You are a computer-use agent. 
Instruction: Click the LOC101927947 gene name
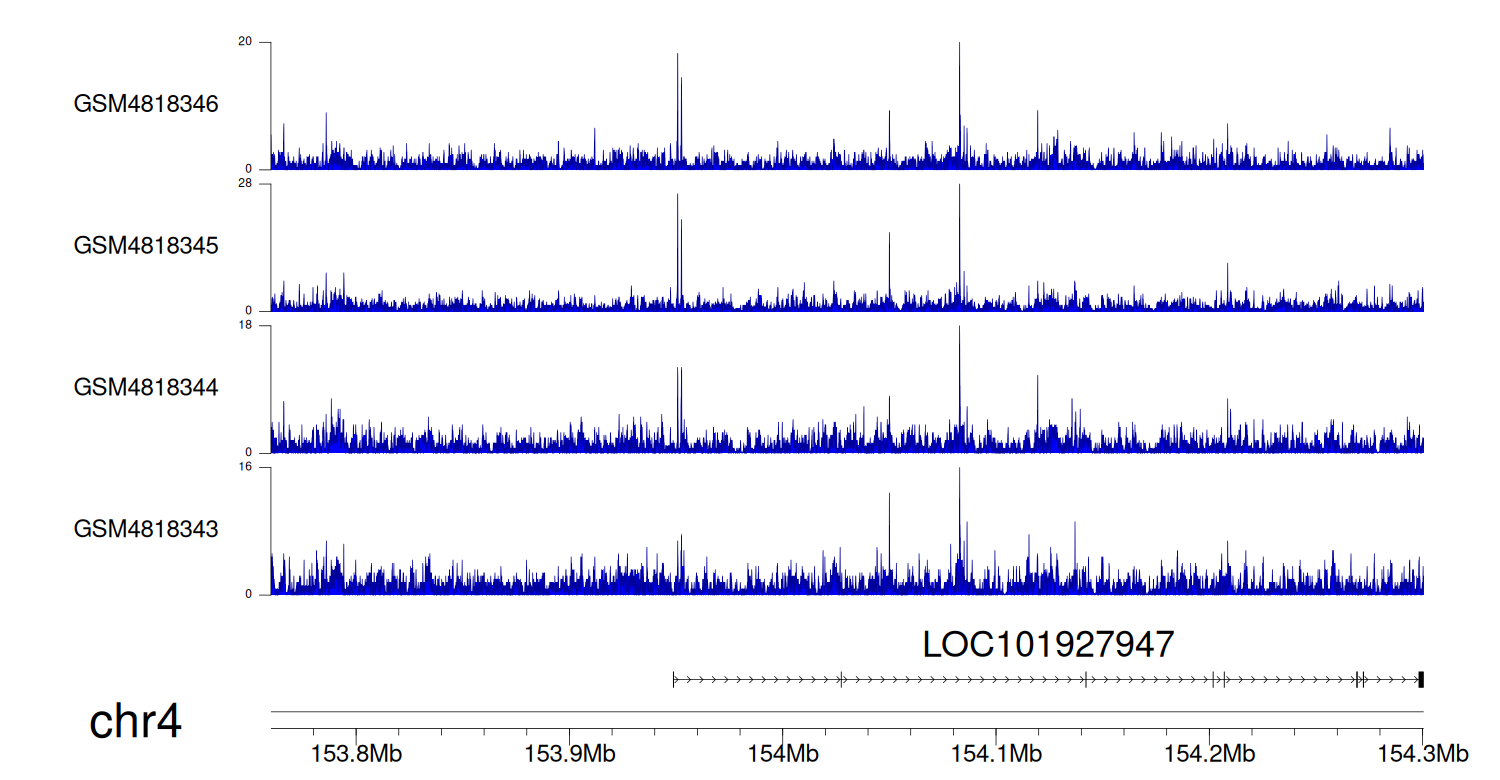1047,645
